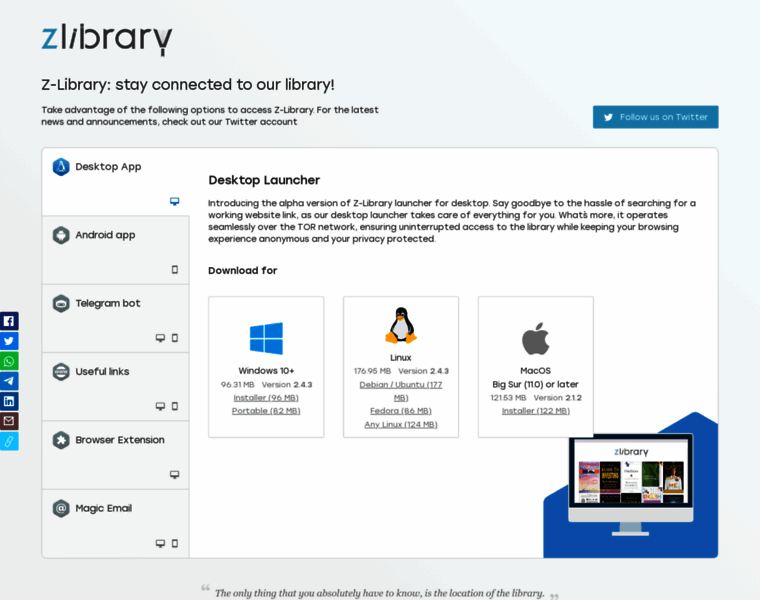760x600 pixels.
Task: Click 'Big Sur (11.0) or later' text
Action: click(x=536, y=384)
